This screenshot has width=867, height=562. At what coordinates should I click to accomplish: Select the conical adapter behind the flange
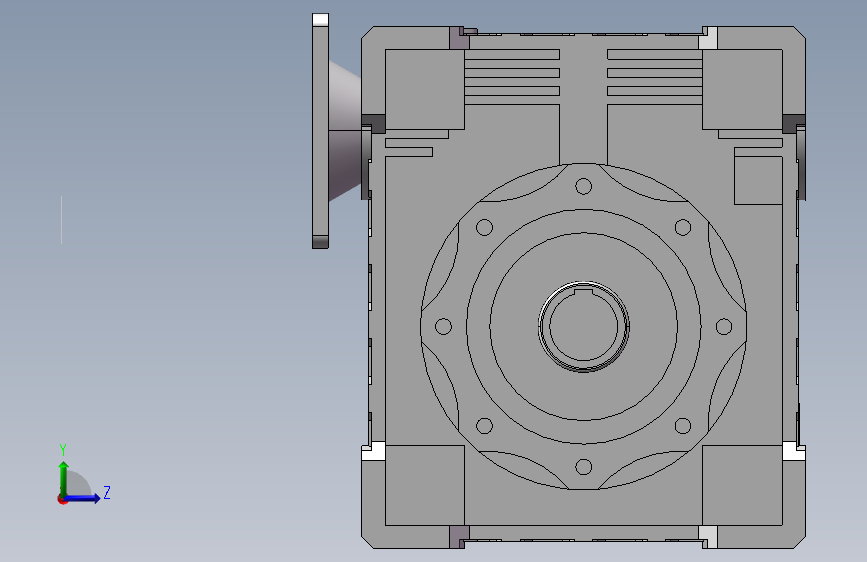[x=345, y=131]
